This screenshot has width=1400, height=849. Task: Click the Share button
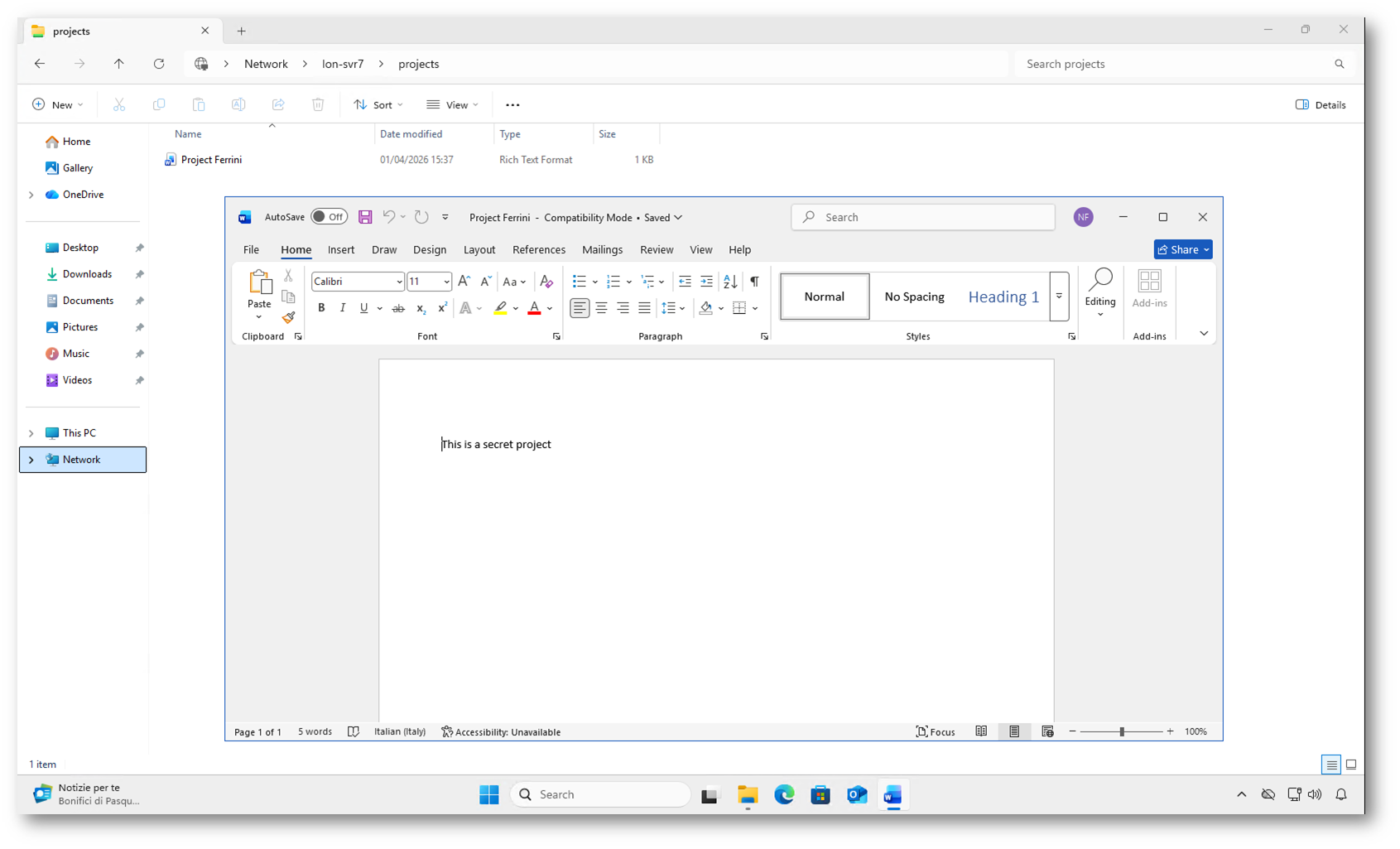[1177, 249]
